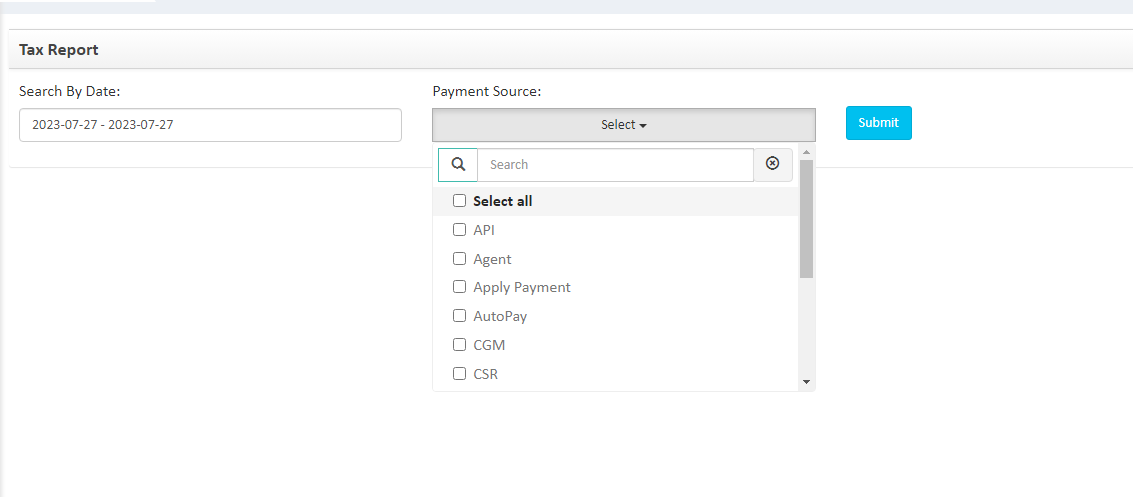Click the dropdown list scrollbar thumb

pos(806,218)
